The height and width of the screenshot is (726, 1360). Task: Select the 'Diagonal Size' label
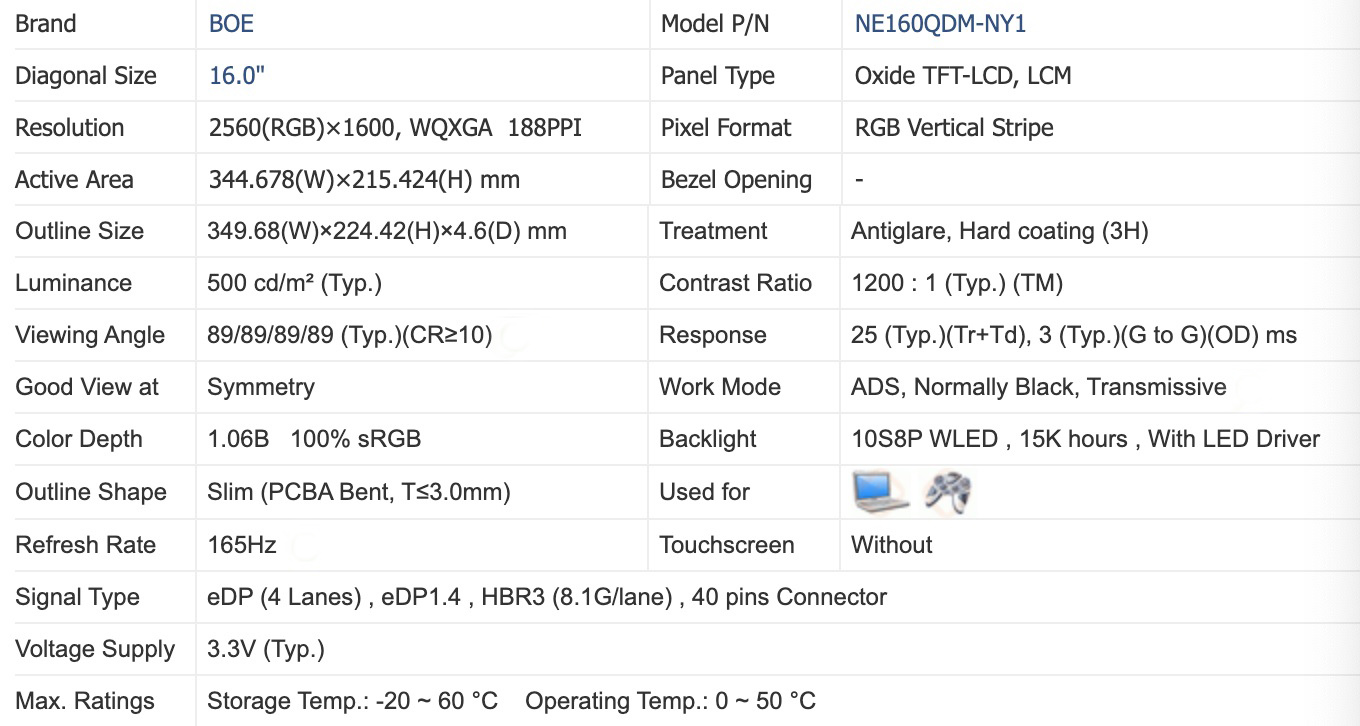(86, 76)
